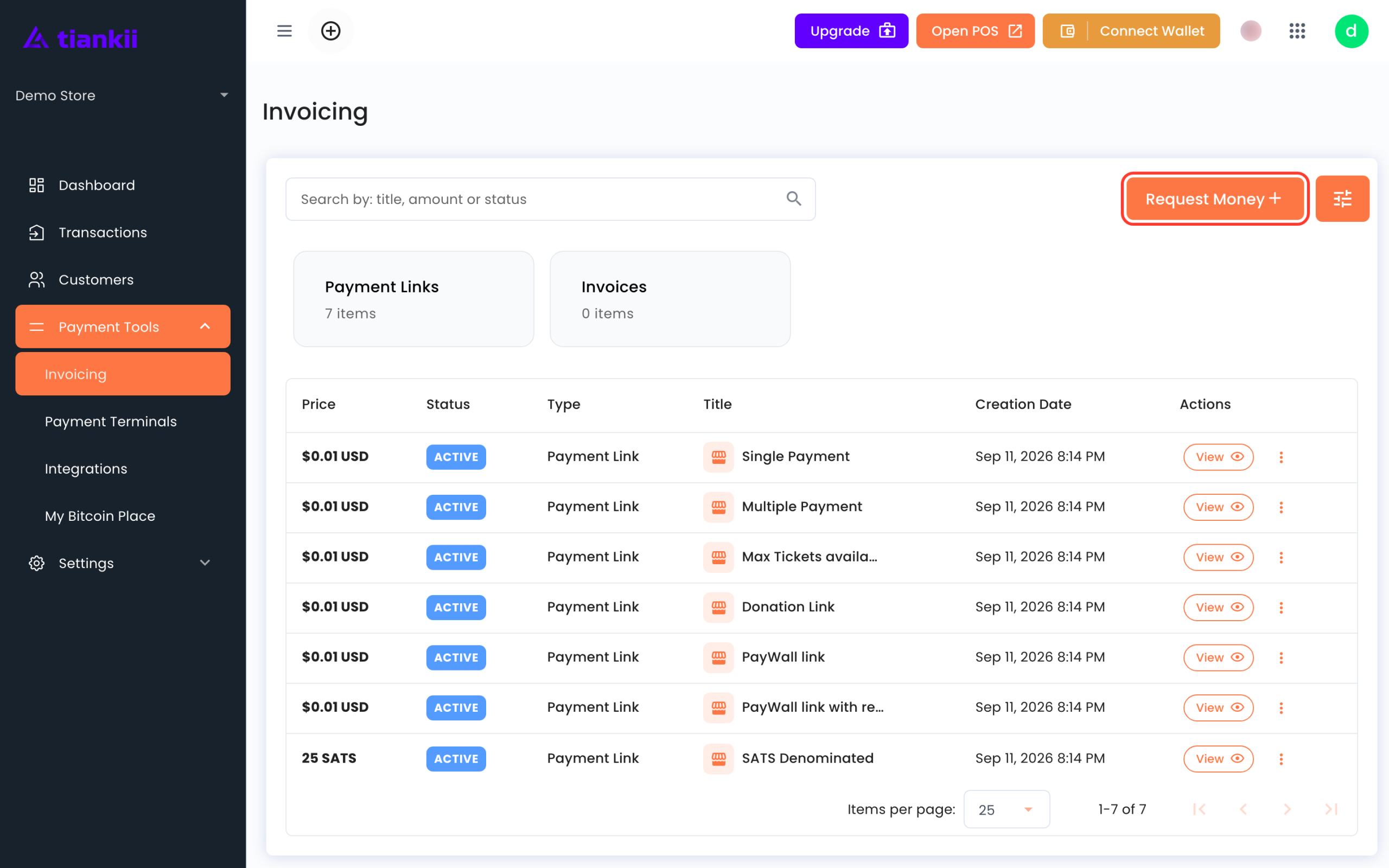Select My Bitcoin Place submenu item
The height and width of the screenshot is (868, 1389).
(122, 515)
